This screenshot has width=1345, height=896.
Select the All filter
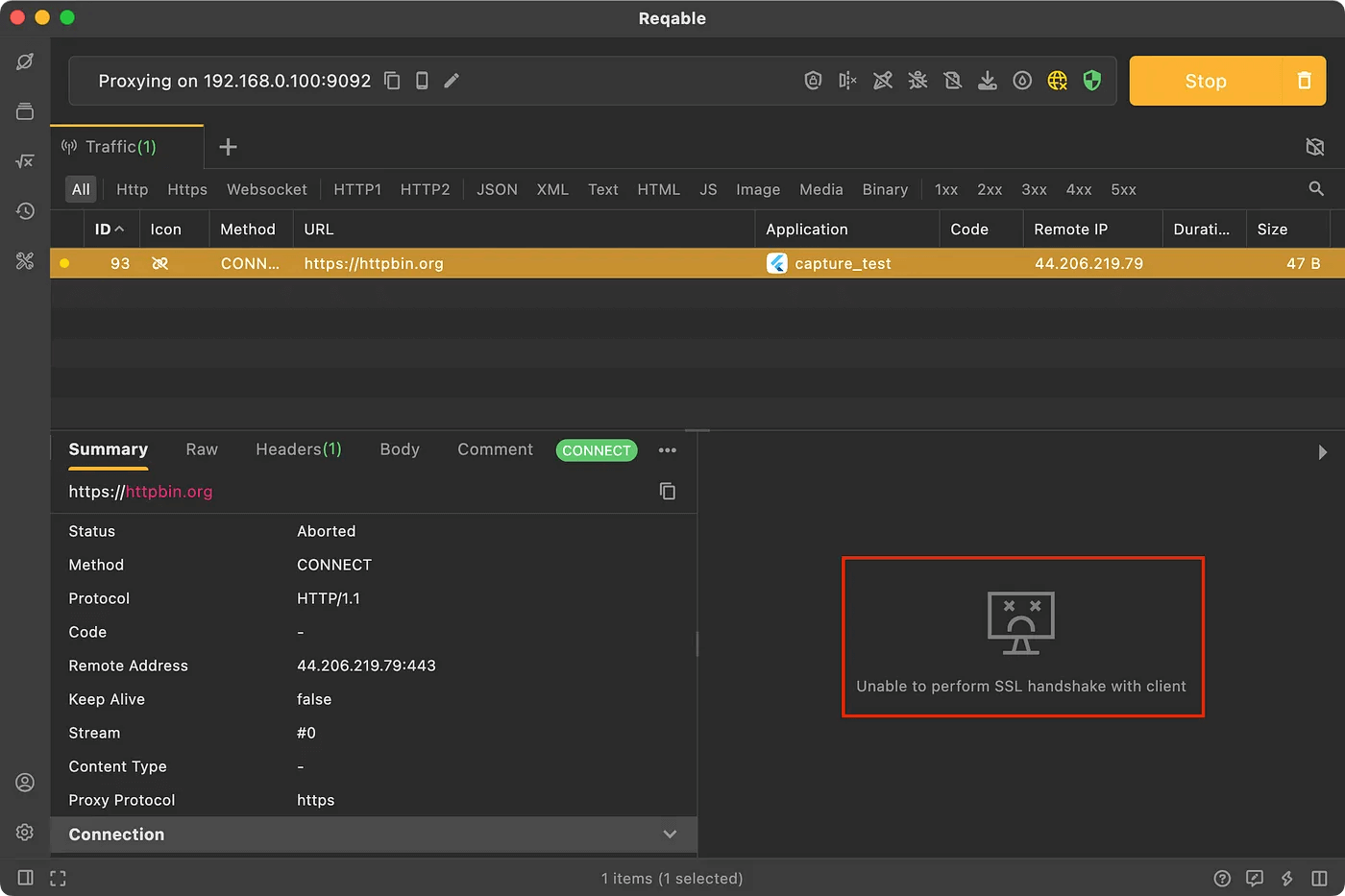[x=81, y=190]
